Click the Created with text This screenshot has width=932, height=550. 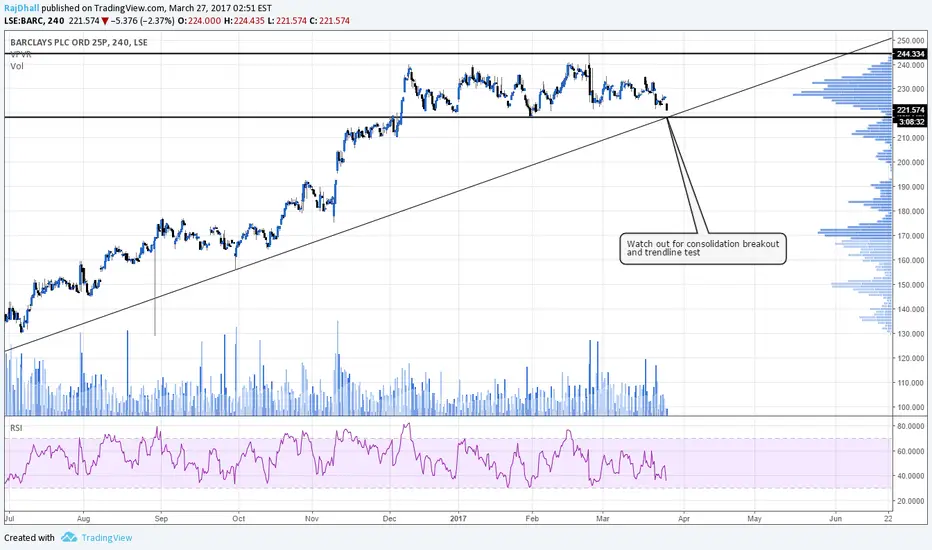point(30,538)
